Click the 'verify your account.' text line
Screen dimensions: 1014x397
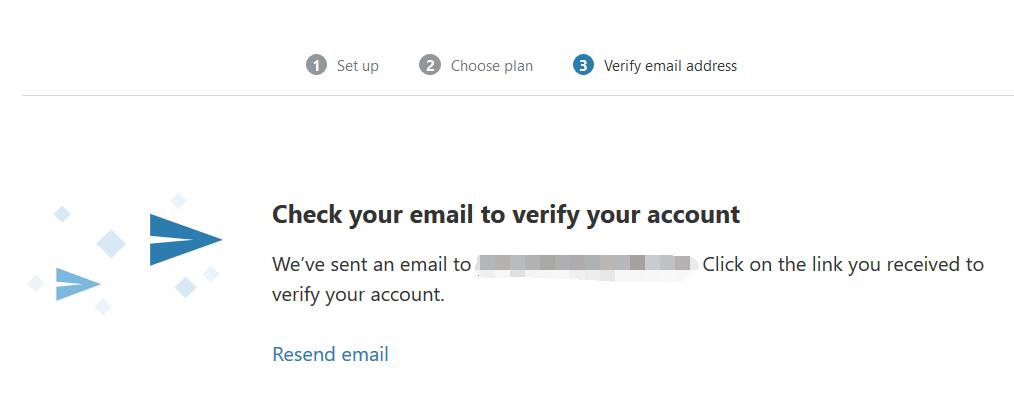(x=358, y=295)
